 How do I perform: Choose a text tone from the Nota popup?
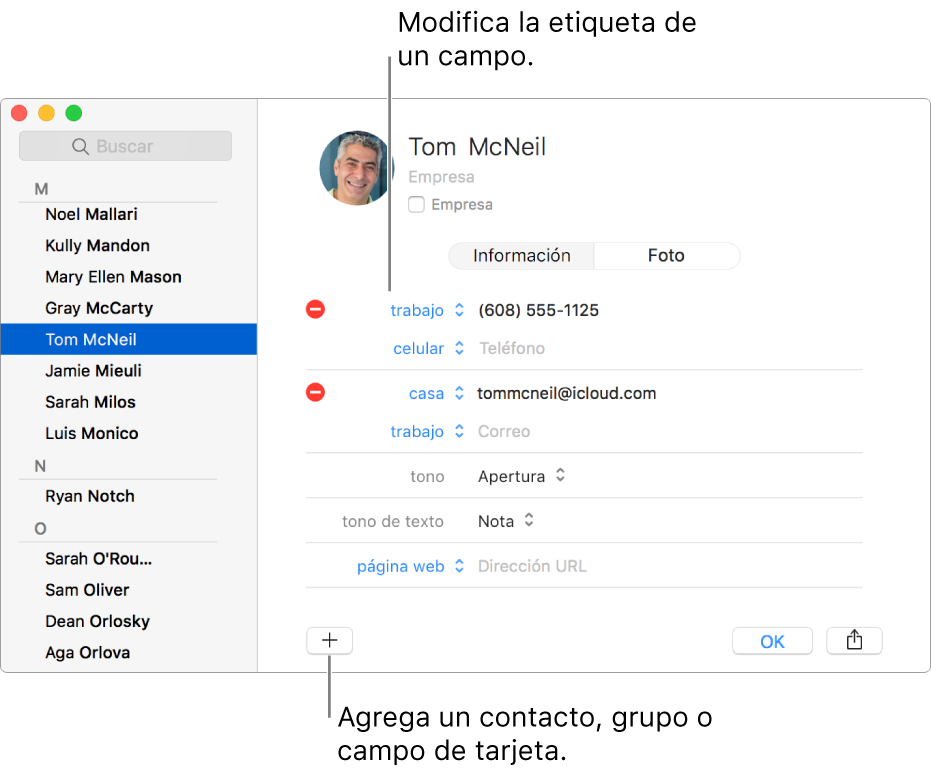[x=506, y=521]
